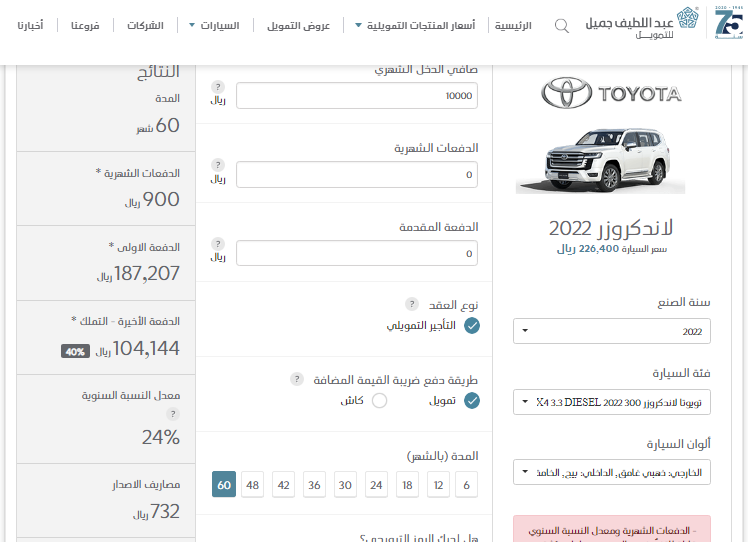Click the 24% annual rate value

[x=161, y=437]
